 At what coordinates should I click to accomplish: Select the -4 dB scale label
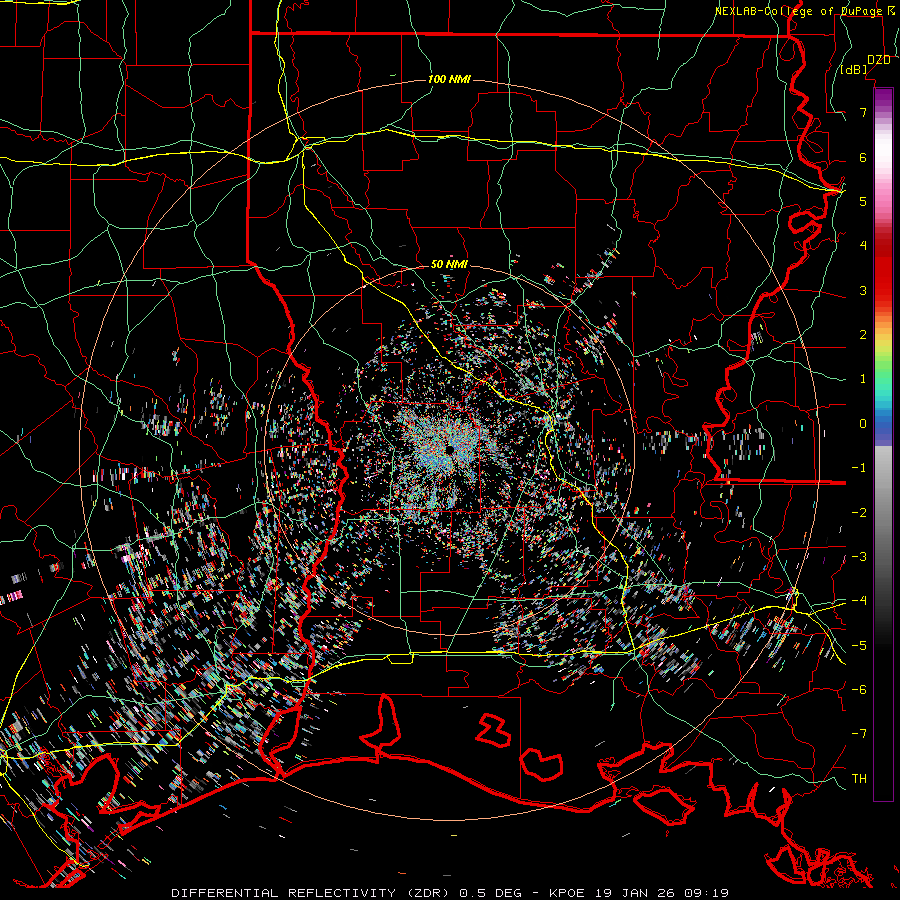[x=859, y=601]
